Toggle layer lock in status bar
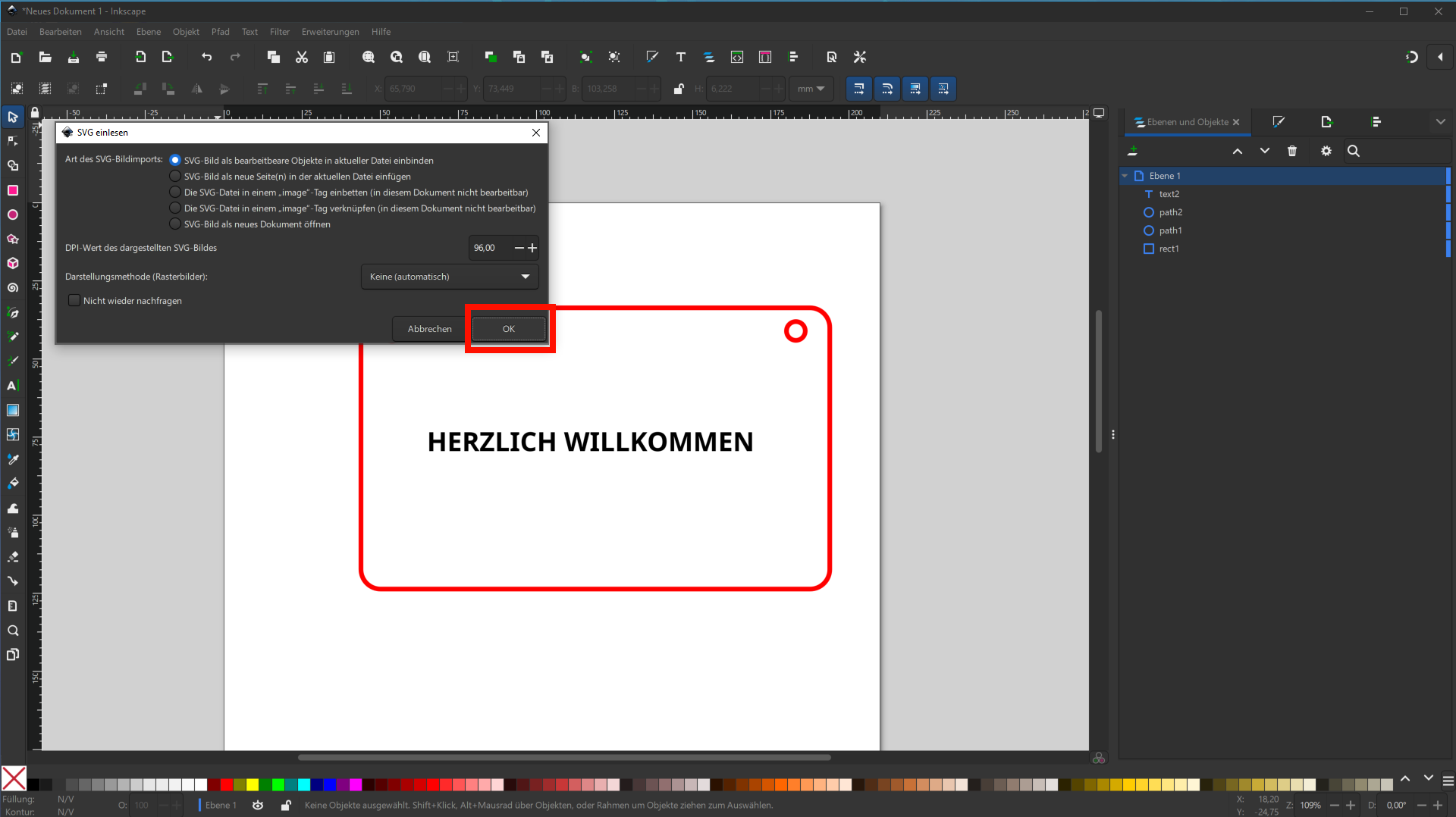The image size is (1456, 817). pyautogui.click(x=286, y=805)
